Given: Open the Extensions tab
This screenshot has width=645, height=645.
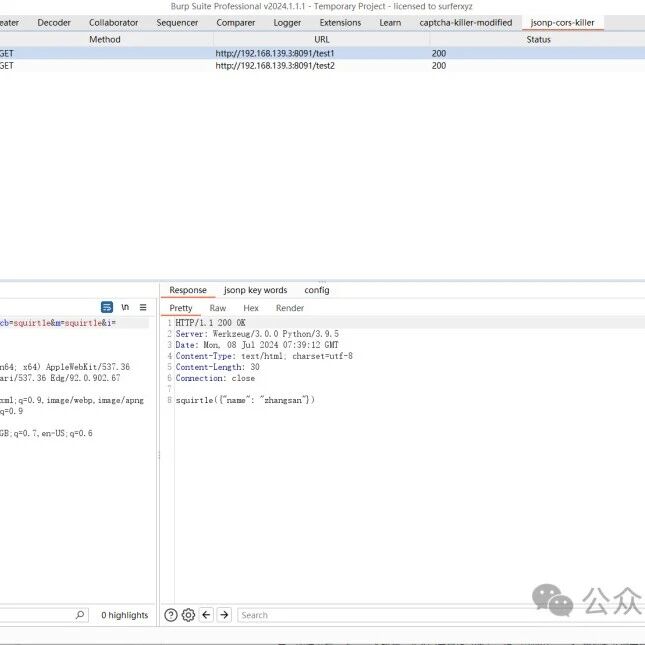Looking at the screenshot, I should pos(340,23).
